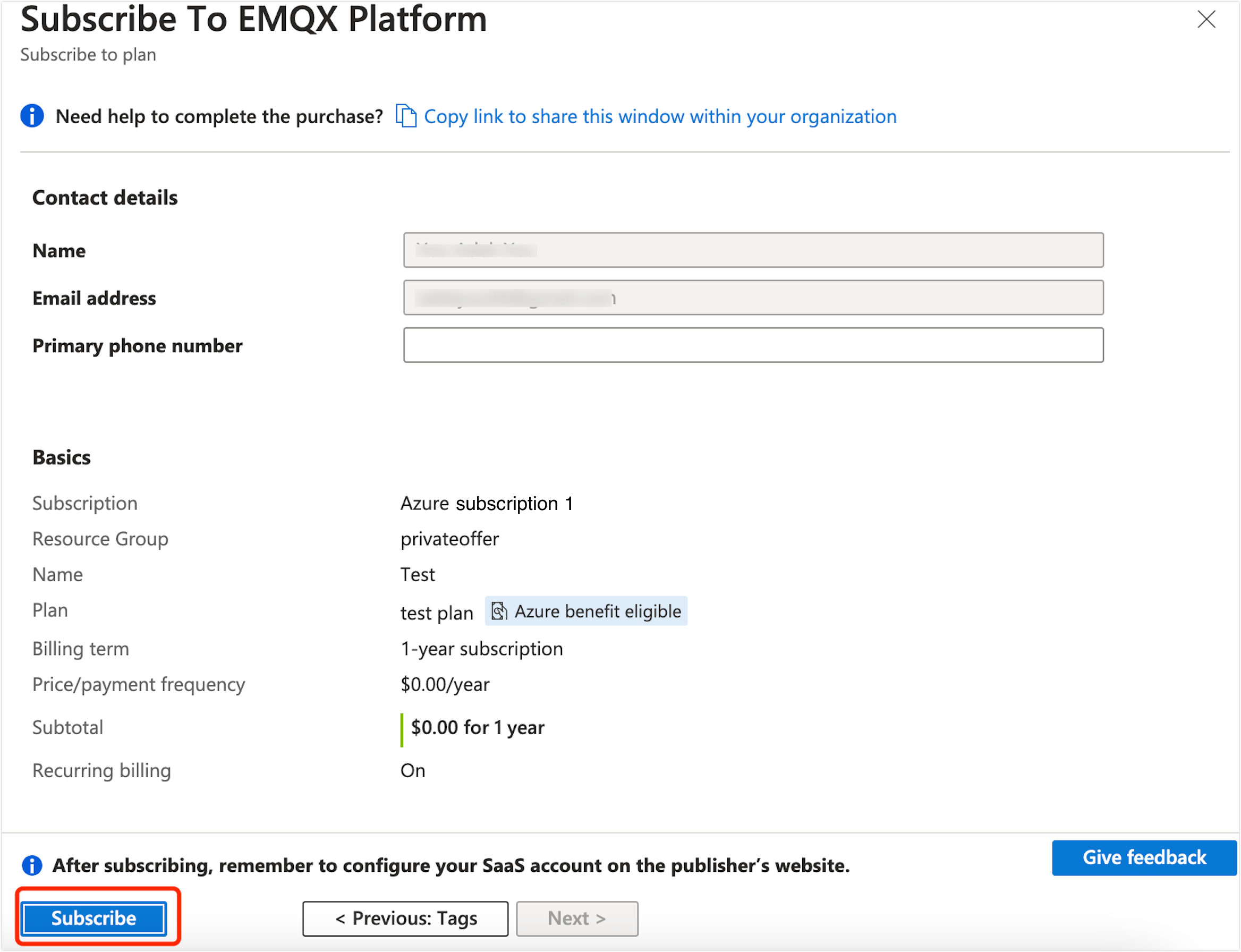Click the greyed-out Next button
This screenshot has height=952, width=1241.
[x=577, y=919]
